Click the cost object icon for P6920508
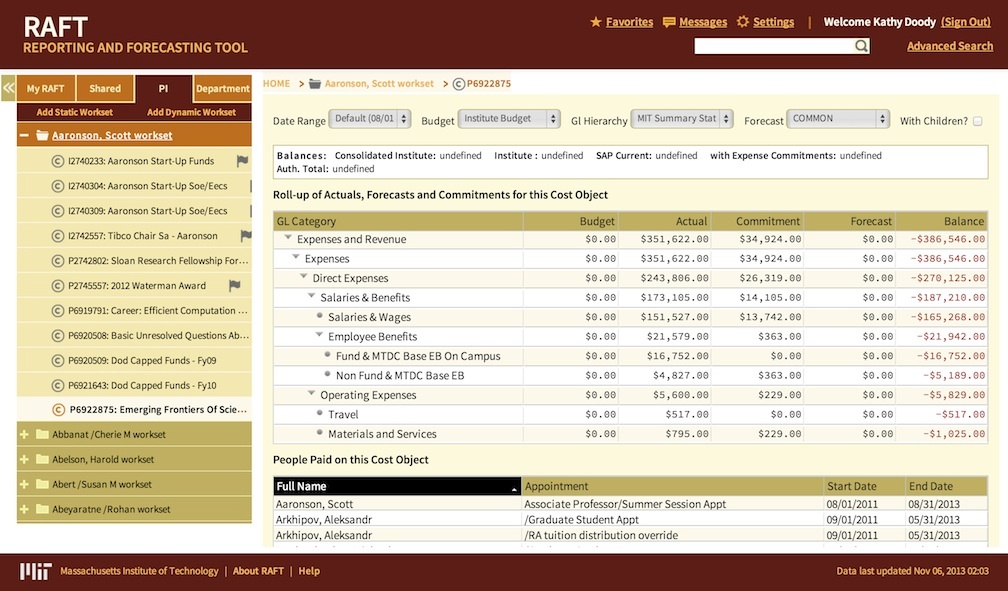This screenshot has height=591, width=1008. coord(58,336)
